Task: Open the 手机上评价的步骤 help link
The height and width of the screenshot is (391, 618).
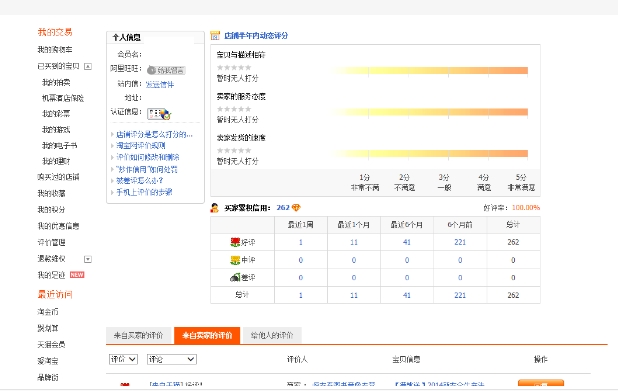Action: pyautogui.click(x=144, y=192)
